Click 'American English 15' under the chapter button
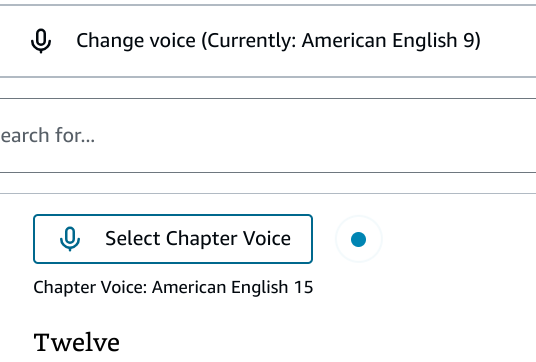 click(232, 287)
